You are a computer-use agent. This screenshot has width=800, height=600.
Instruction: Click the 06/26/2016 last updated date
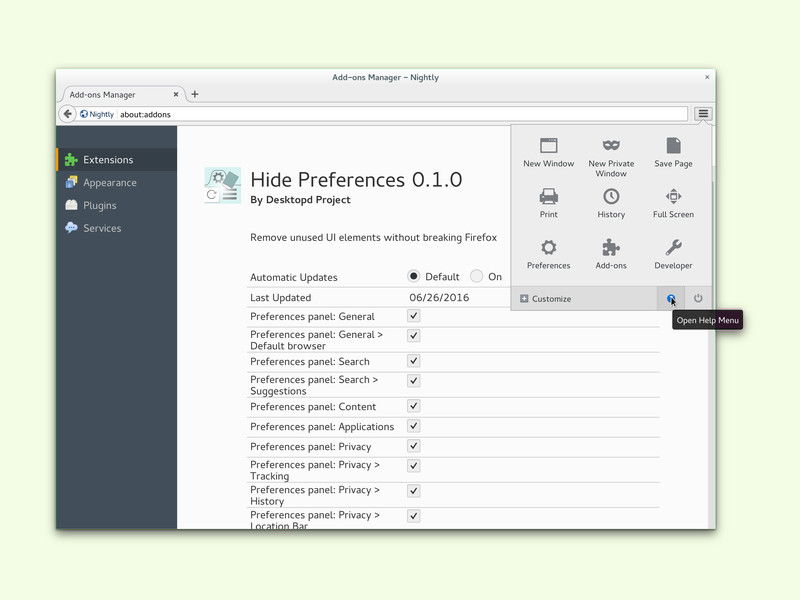pyautogui.click(x=439, y=297)
